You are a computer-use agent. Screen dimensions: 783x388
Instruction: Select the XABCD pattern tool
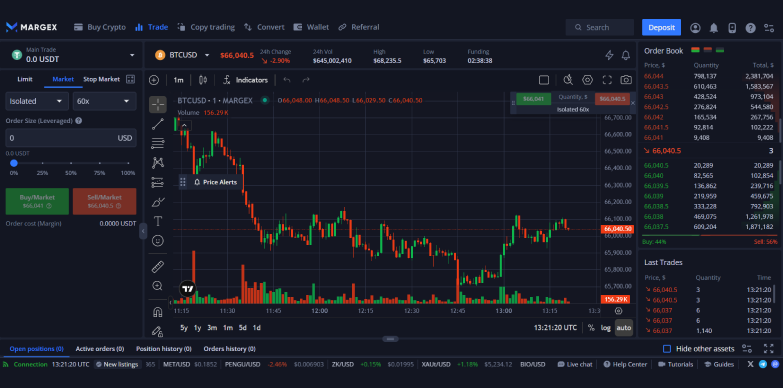click(x=158, y=162)
